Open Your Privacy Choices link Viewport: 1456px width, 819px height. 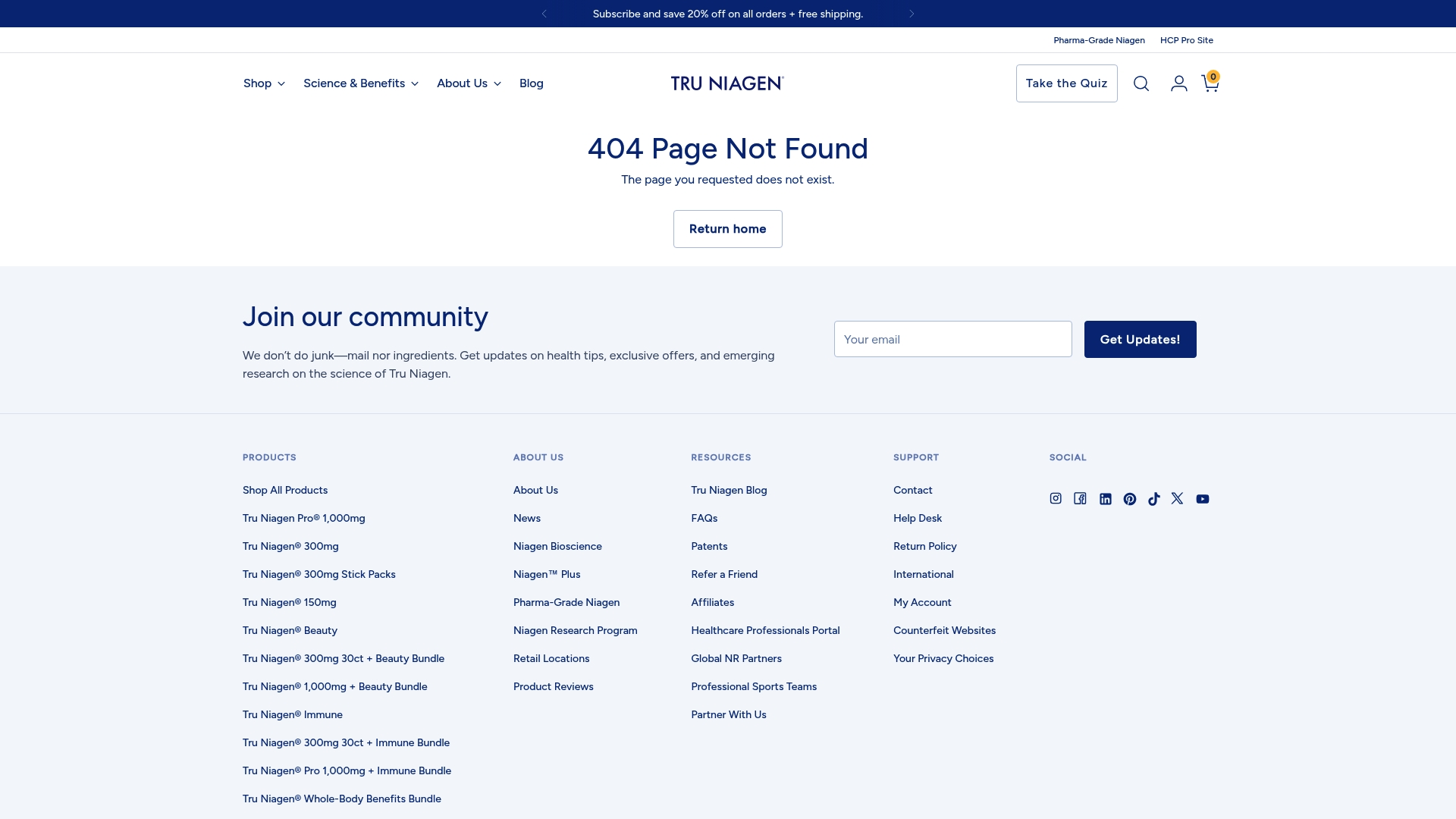943,659
